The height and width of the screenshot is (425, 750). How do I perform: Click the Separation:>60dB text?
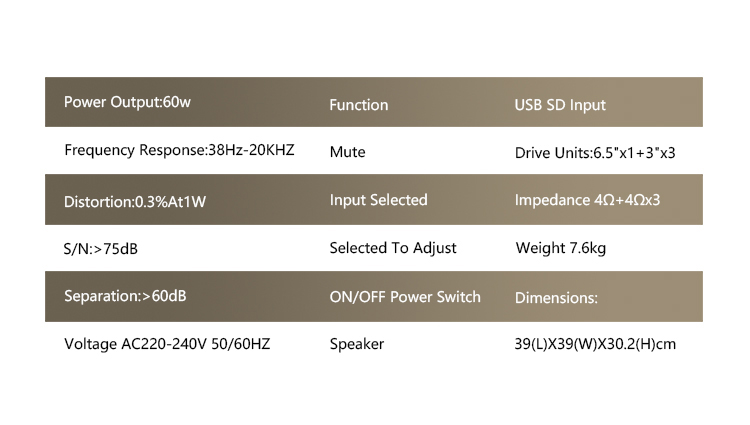tap(125, 296)
